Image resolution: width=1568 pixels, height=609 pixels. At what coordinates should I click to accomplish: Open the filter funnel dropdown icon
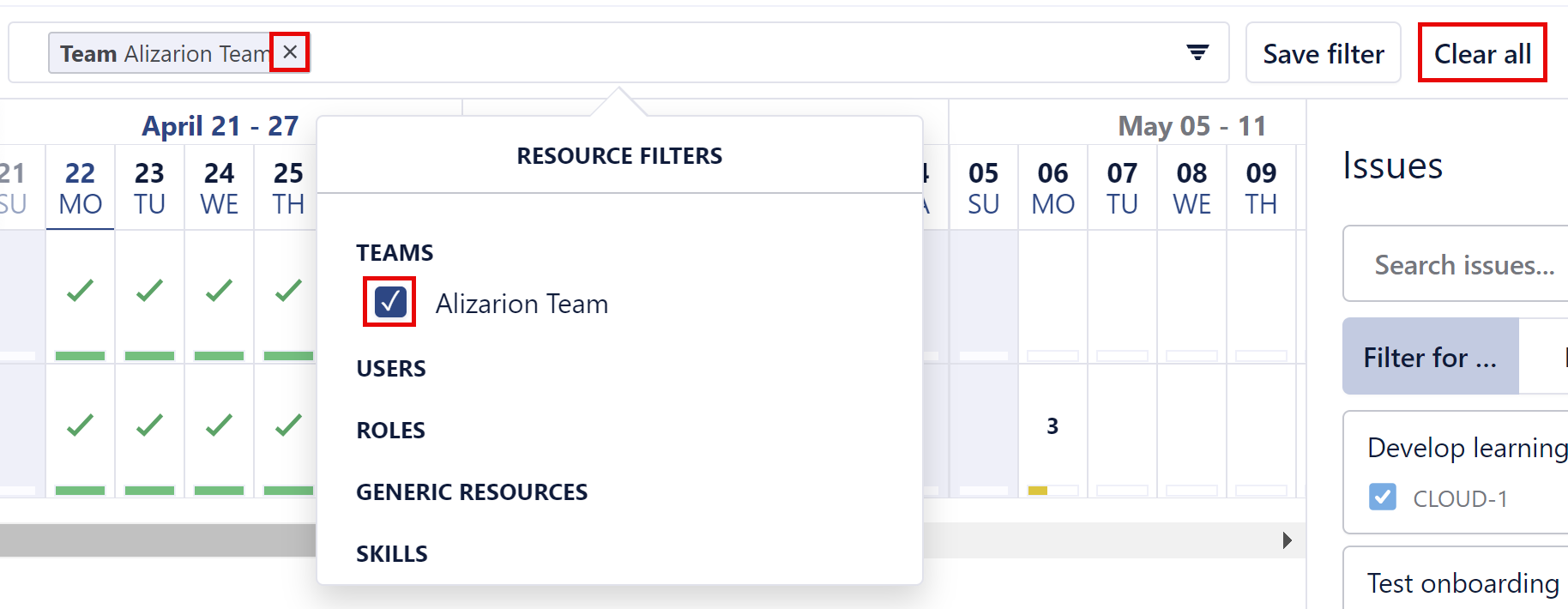pos(1197,53)
